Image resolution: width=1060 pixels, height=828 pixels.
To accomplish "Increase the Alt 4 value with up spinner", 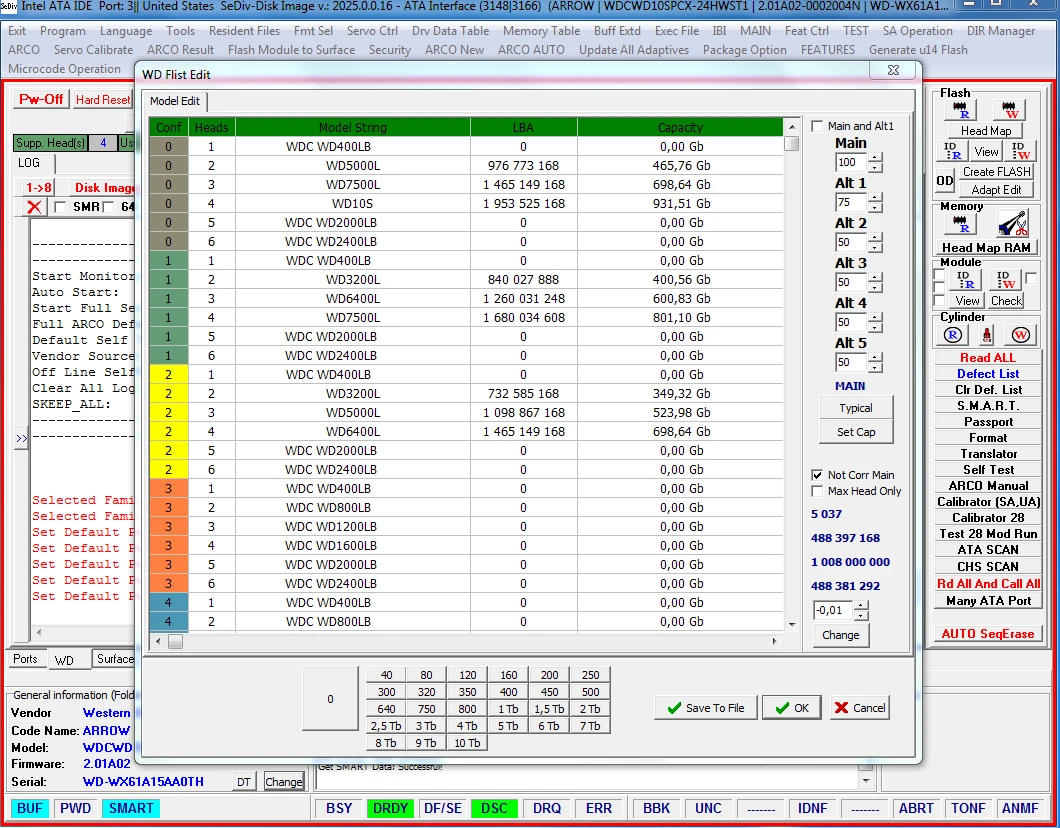I will click(875, 318).
